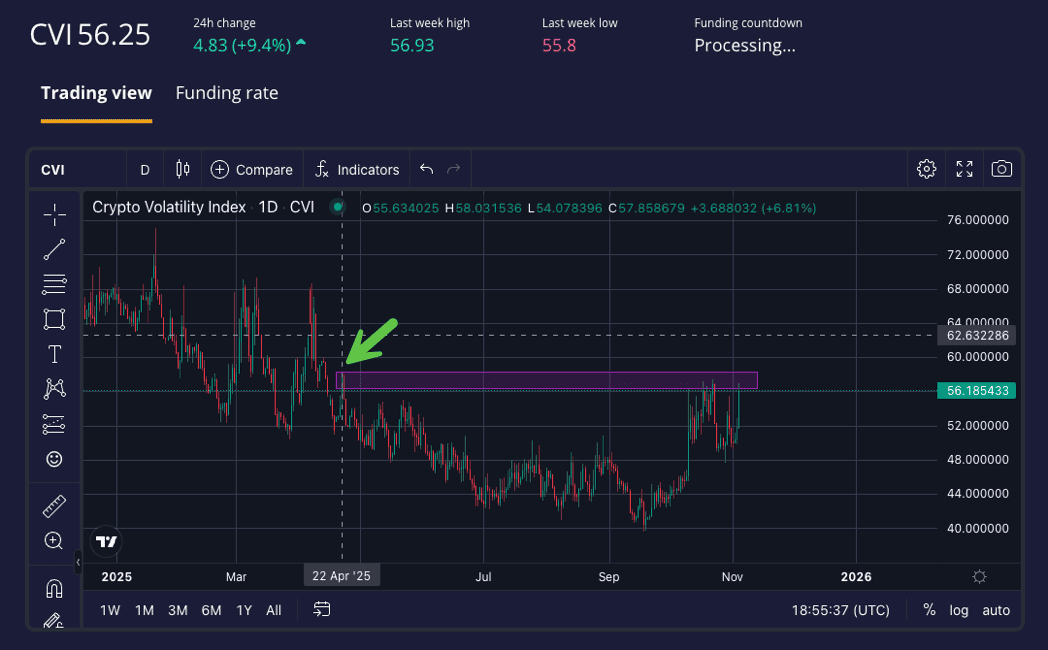The width and height of the screenshot is (1048, 650).
Task: Click the Indicators button
Action: coord(357,170)
